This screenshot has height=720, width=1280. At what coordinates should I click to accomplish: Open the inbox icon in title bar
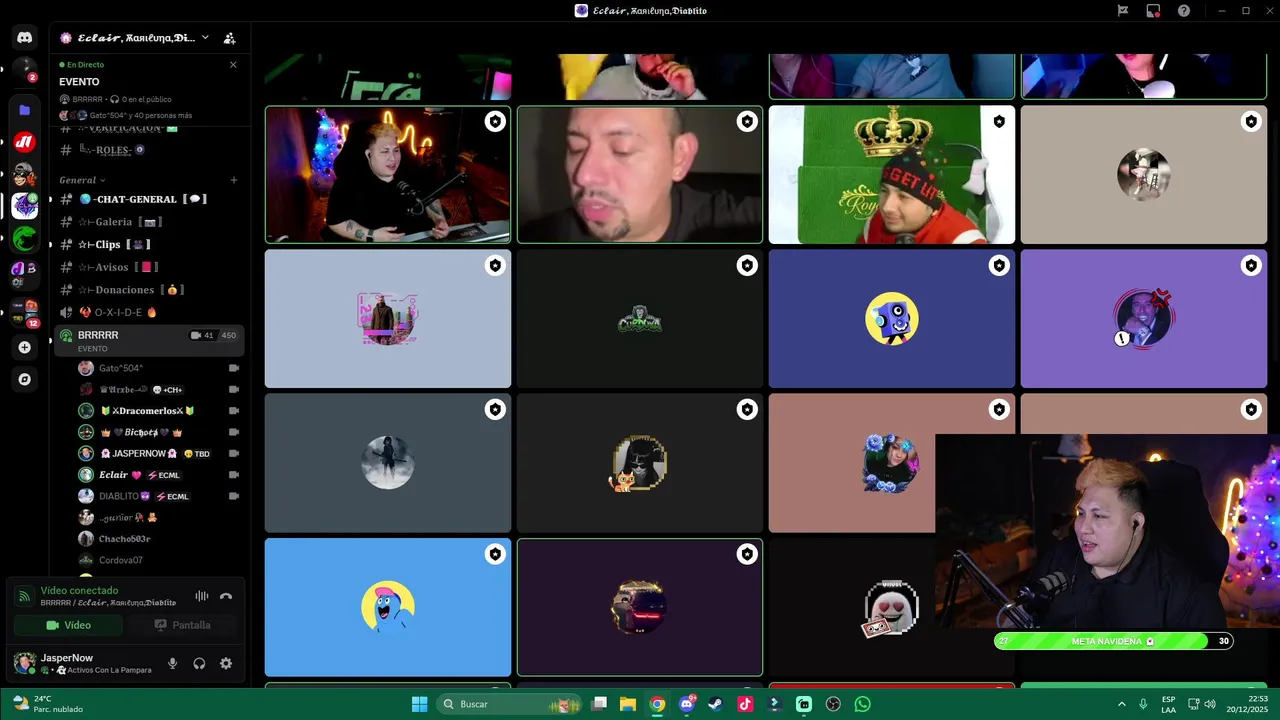(1153, 11)
